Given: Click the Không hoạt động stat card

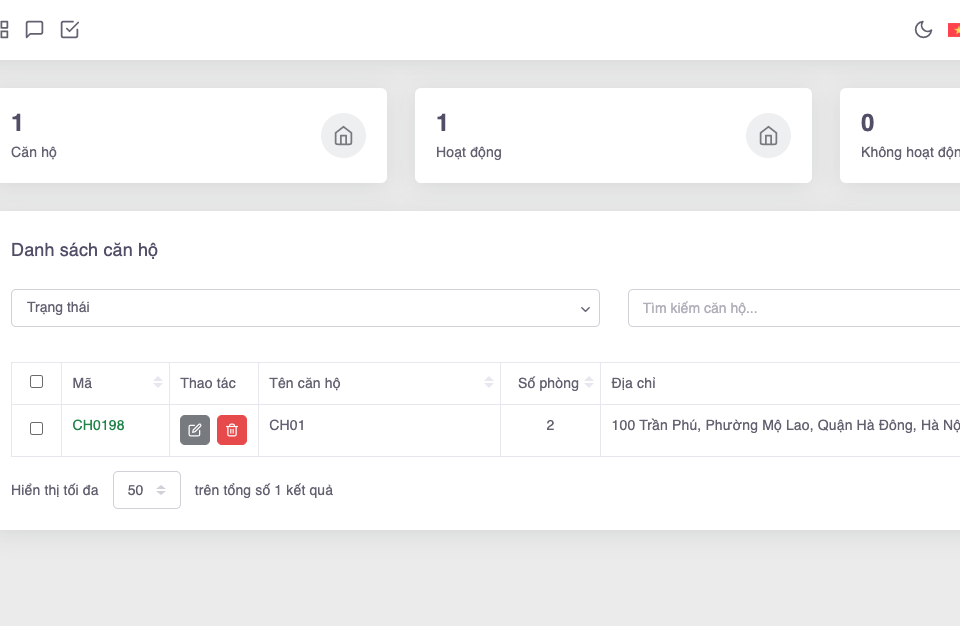Looking at the screenshot, I should [900, 136].
